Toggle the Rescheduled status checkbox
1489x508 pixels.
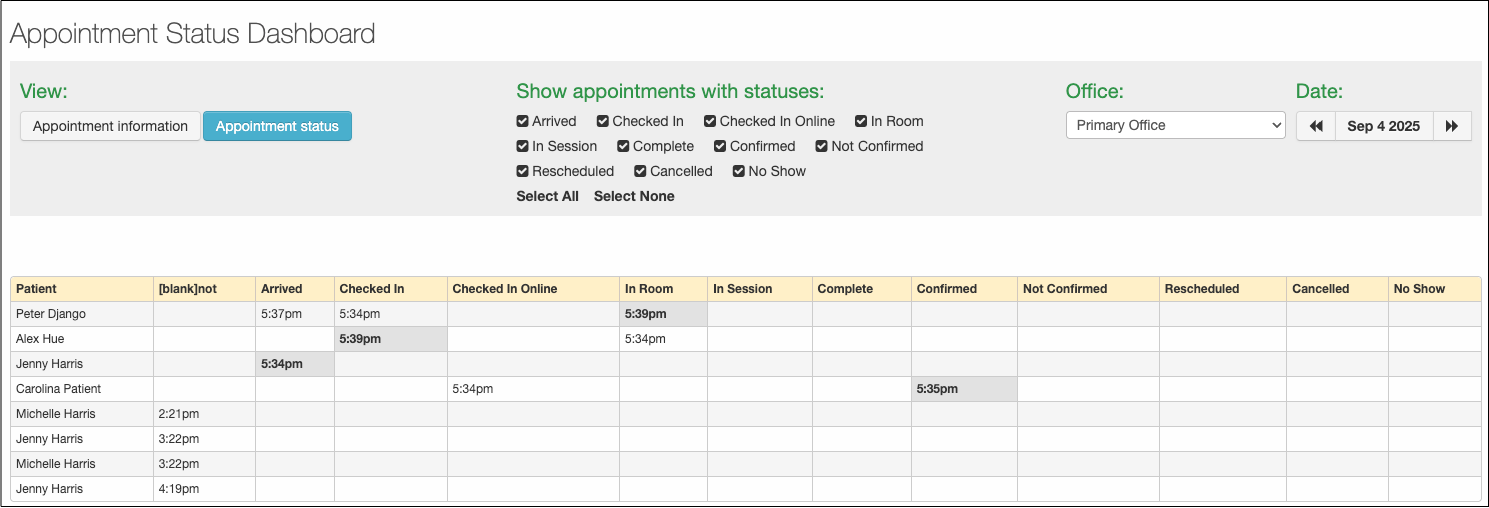coord(523,172)
